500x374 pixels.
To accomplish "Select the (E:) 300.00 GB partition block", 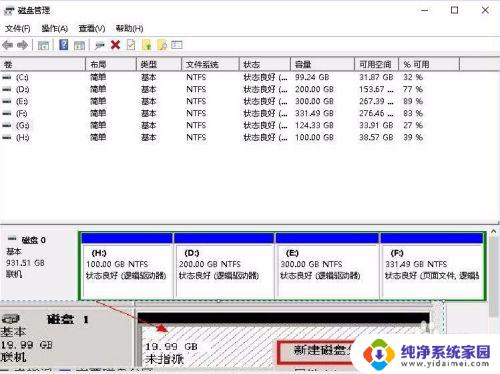I will click(327, 266).
